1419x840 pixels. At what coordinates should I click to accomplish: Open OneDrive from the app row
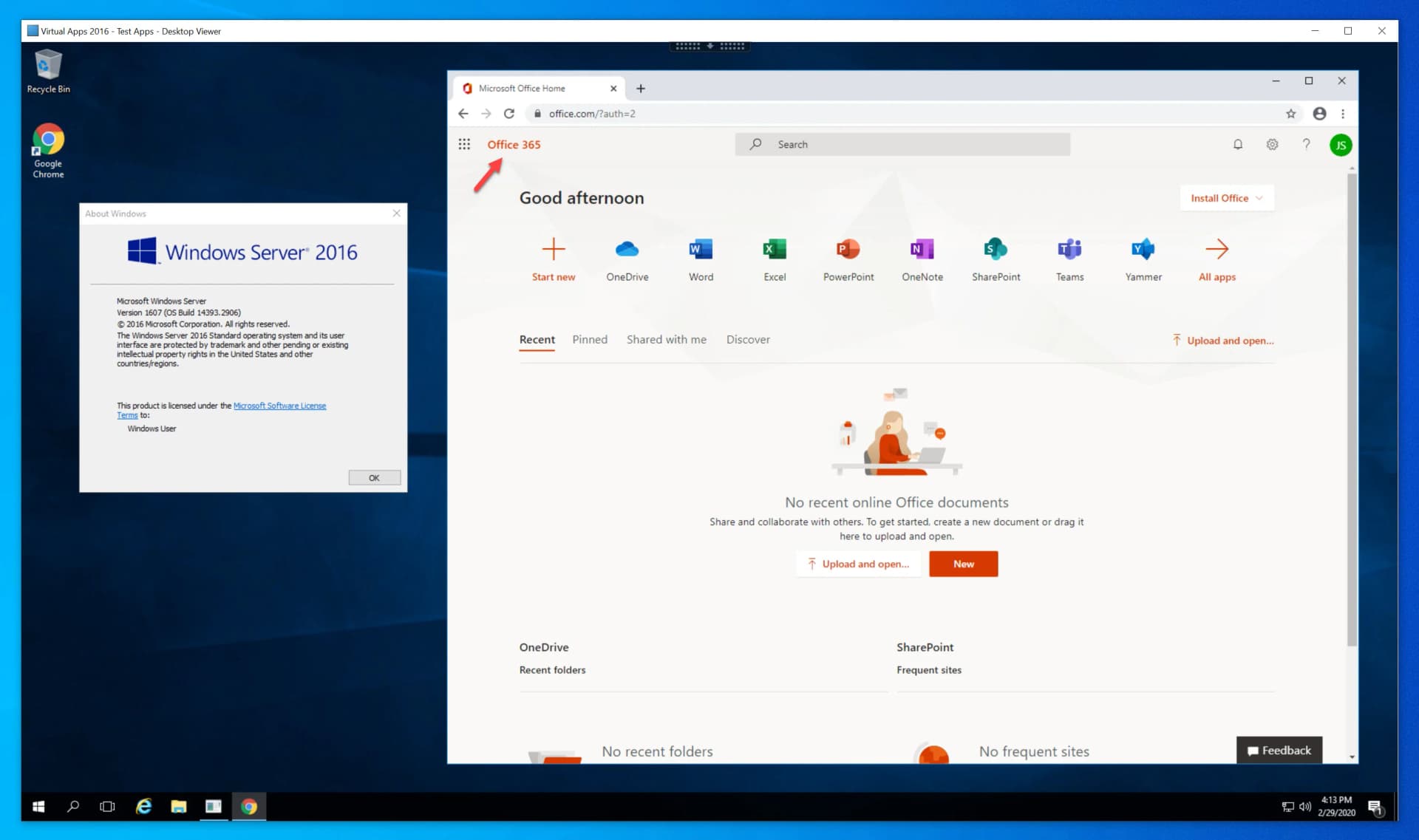[x=627, y=260]
